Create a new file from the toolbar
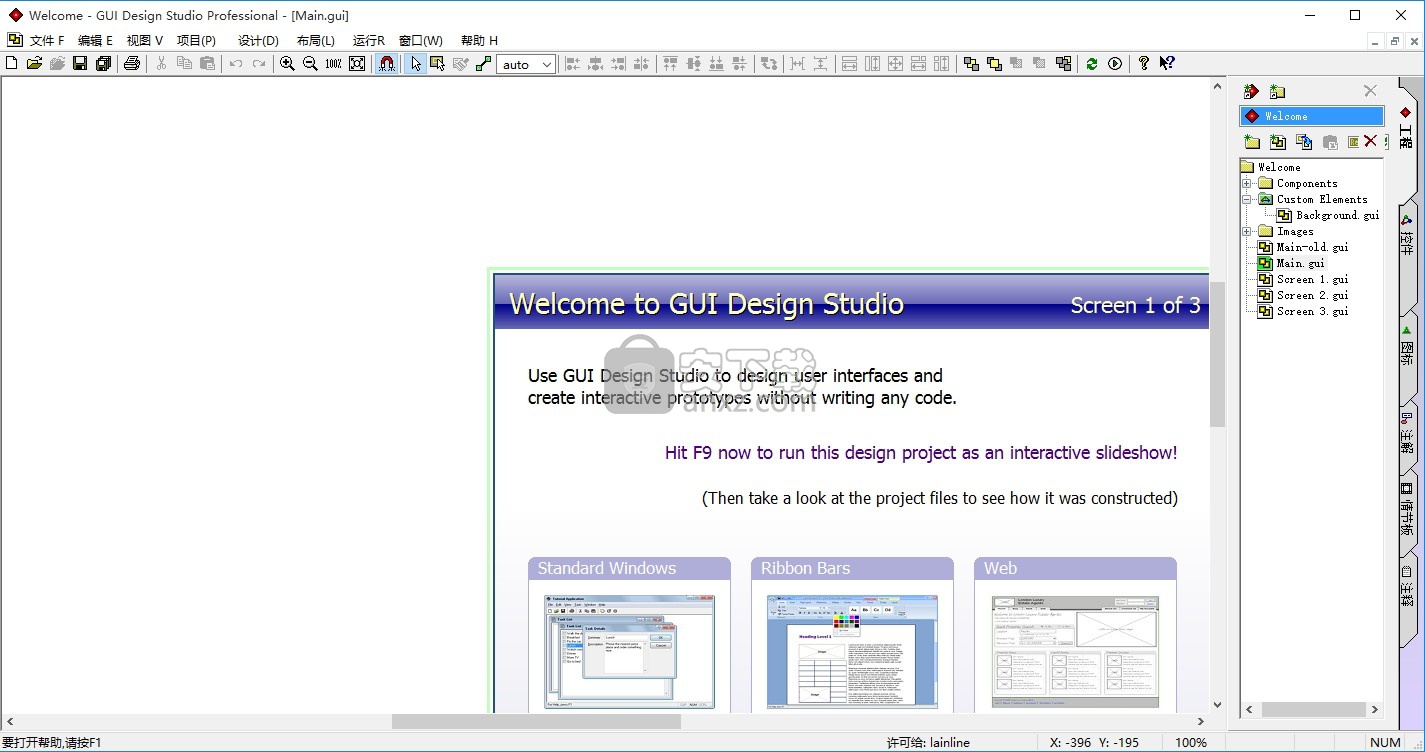The width and height of the screenshot is (1425, 752). (x=12, y=63)
